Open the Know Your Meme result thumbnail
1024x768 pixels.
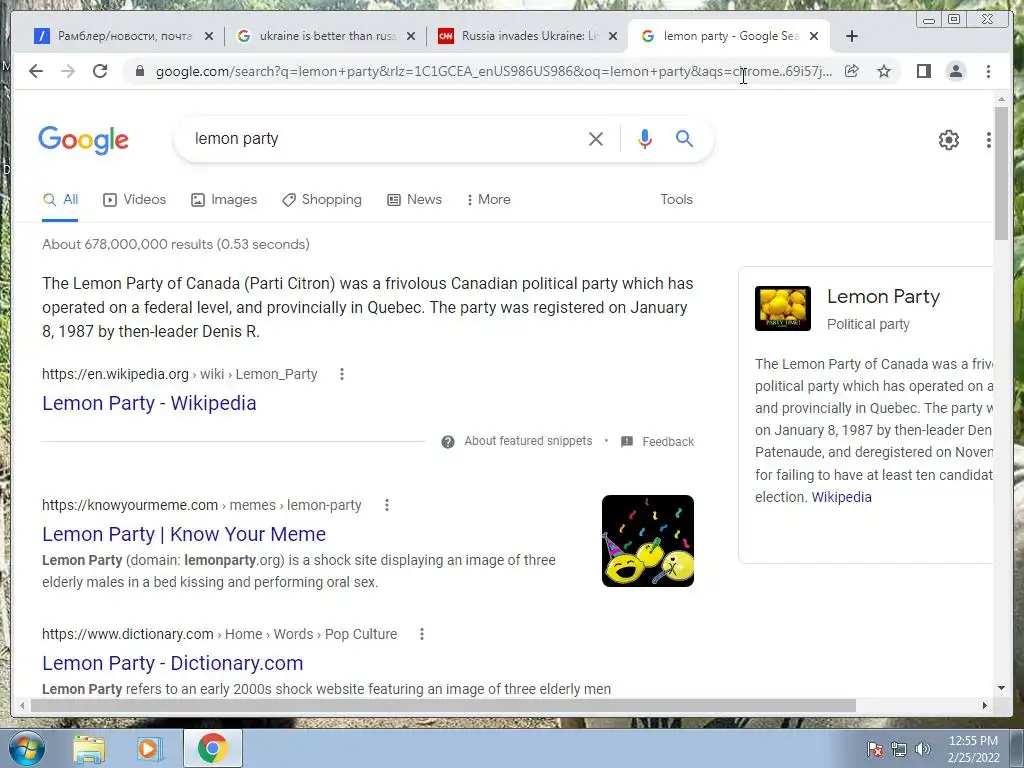tap(648, 541)
